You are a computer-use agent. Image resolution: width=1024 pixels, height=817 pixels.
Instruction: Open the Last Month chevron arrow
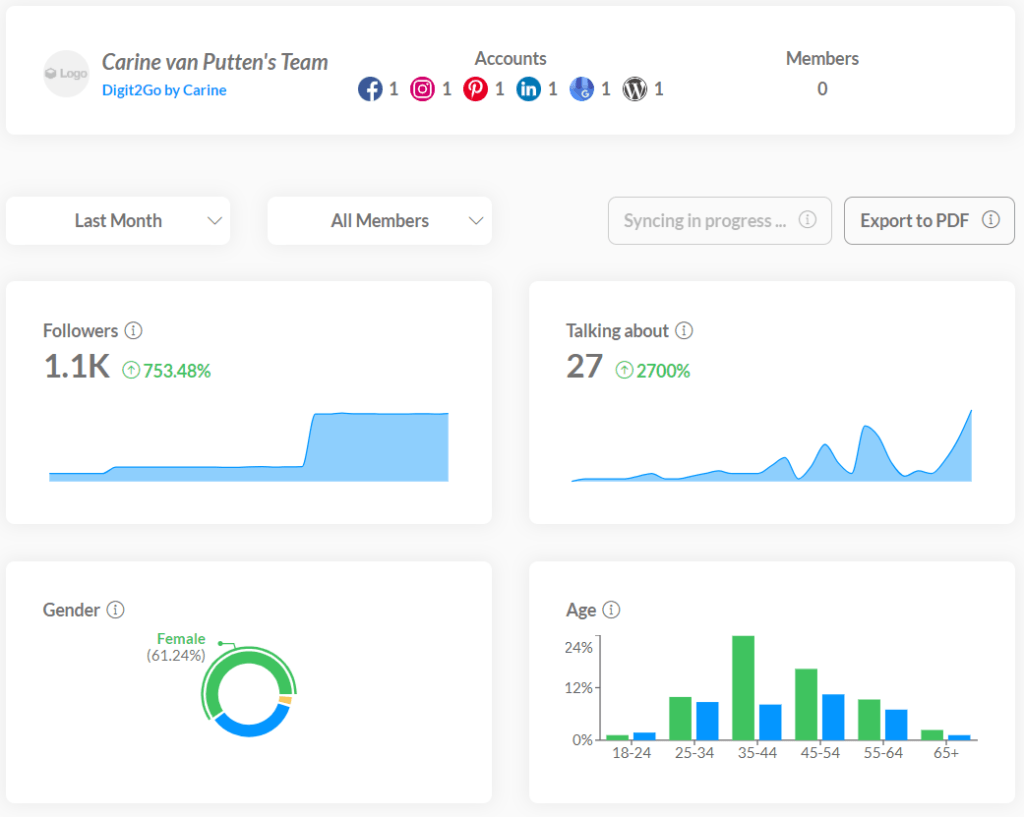213,221
